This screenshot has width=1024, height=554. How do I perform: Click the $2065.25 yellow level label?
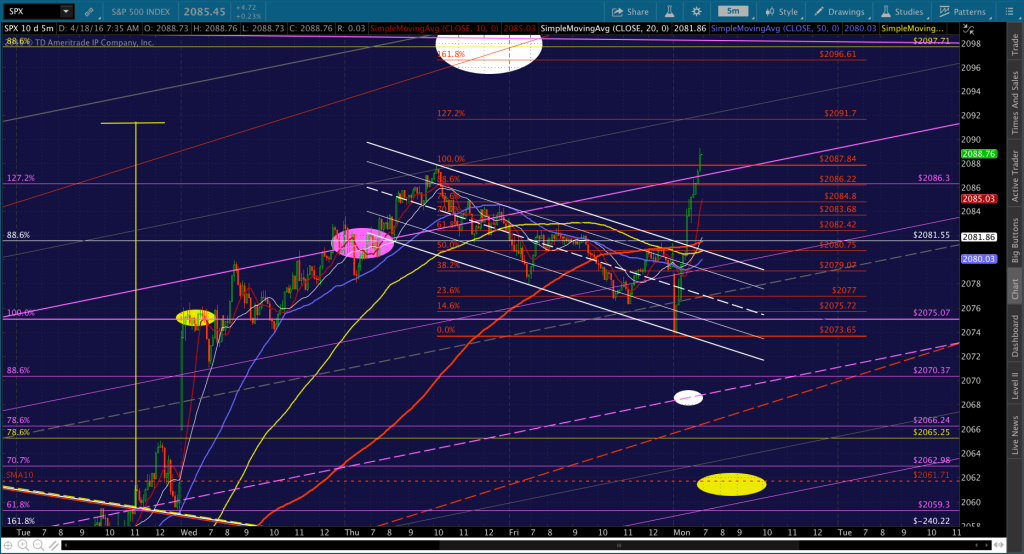tap(931, 432)
